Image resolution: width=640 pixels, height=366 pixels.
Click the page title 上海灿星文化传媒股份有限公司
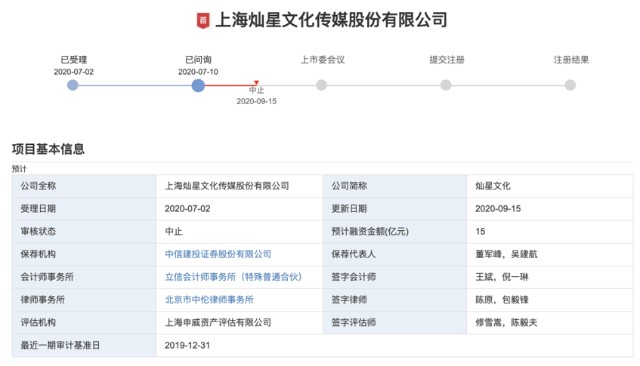(x=331, y=20)
